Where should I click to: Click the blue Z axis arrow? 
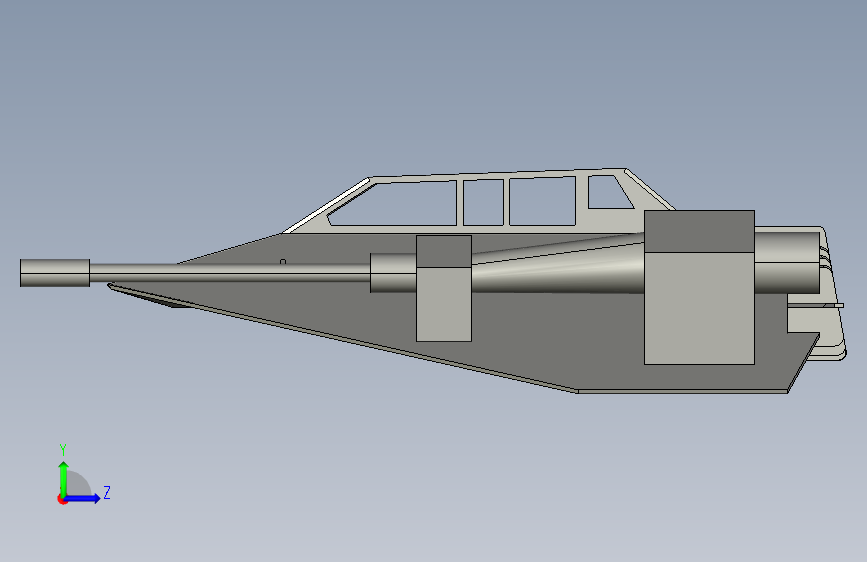pyautogui.click(x=83, y=498)
